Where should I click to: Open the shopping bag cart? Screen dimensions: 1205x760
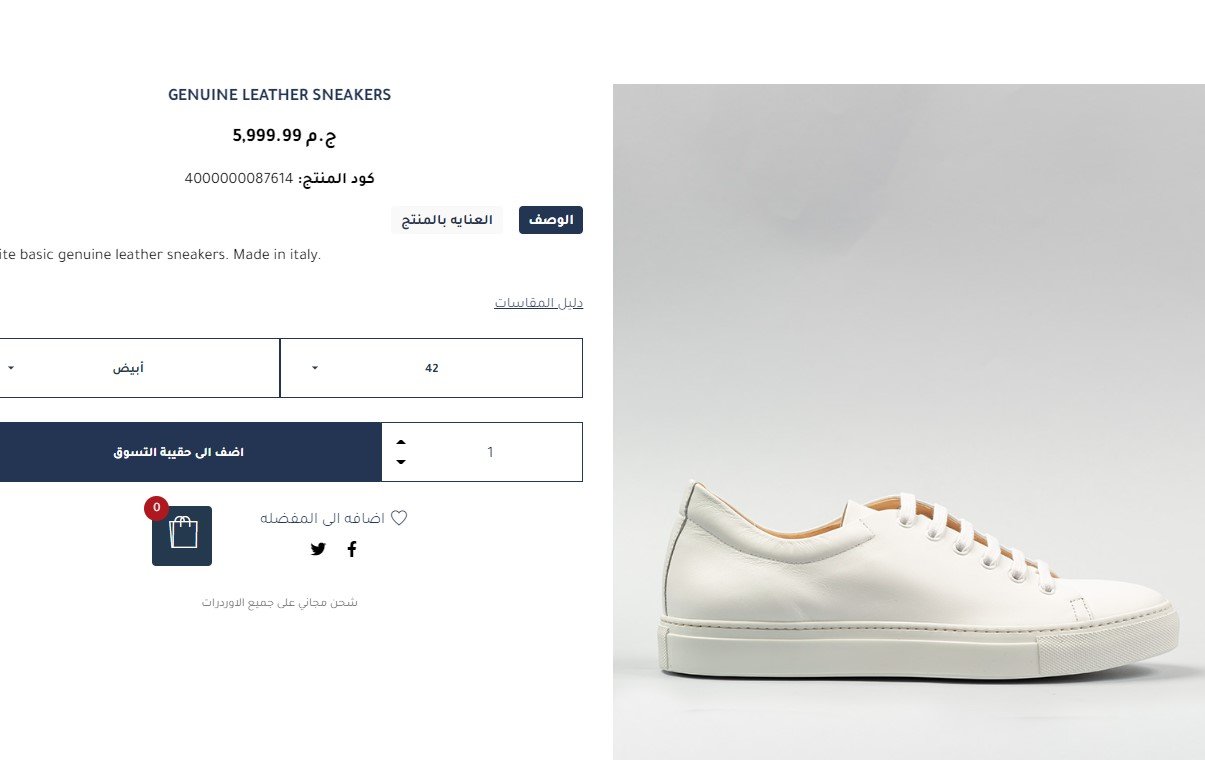click(x=182, y=535)
